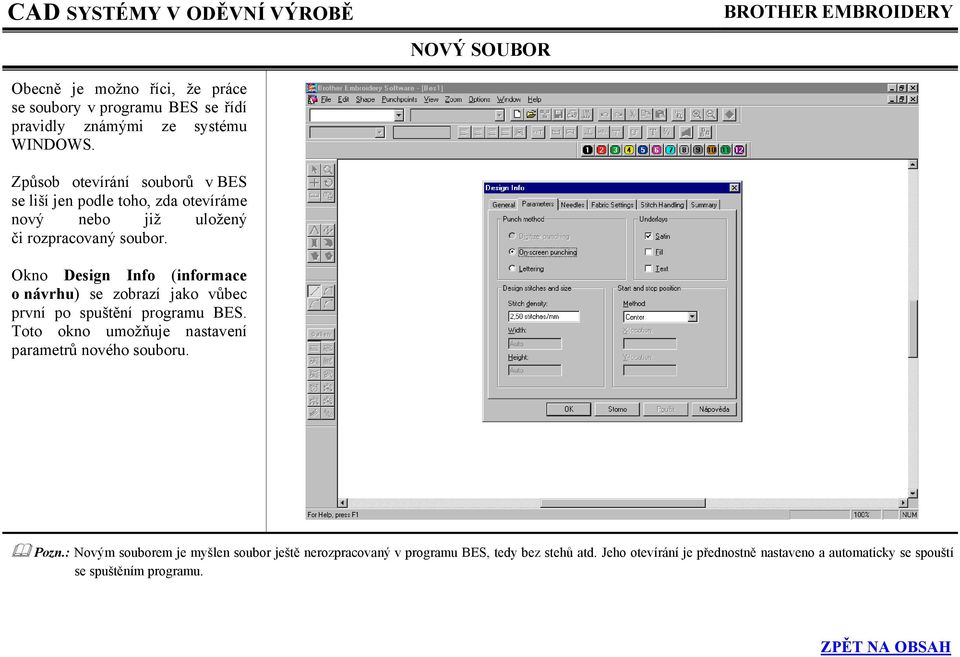This screenshot has height=657, width=960.
Task: Click the Save floppy disk icon
Action: click(x=558, y=115)
